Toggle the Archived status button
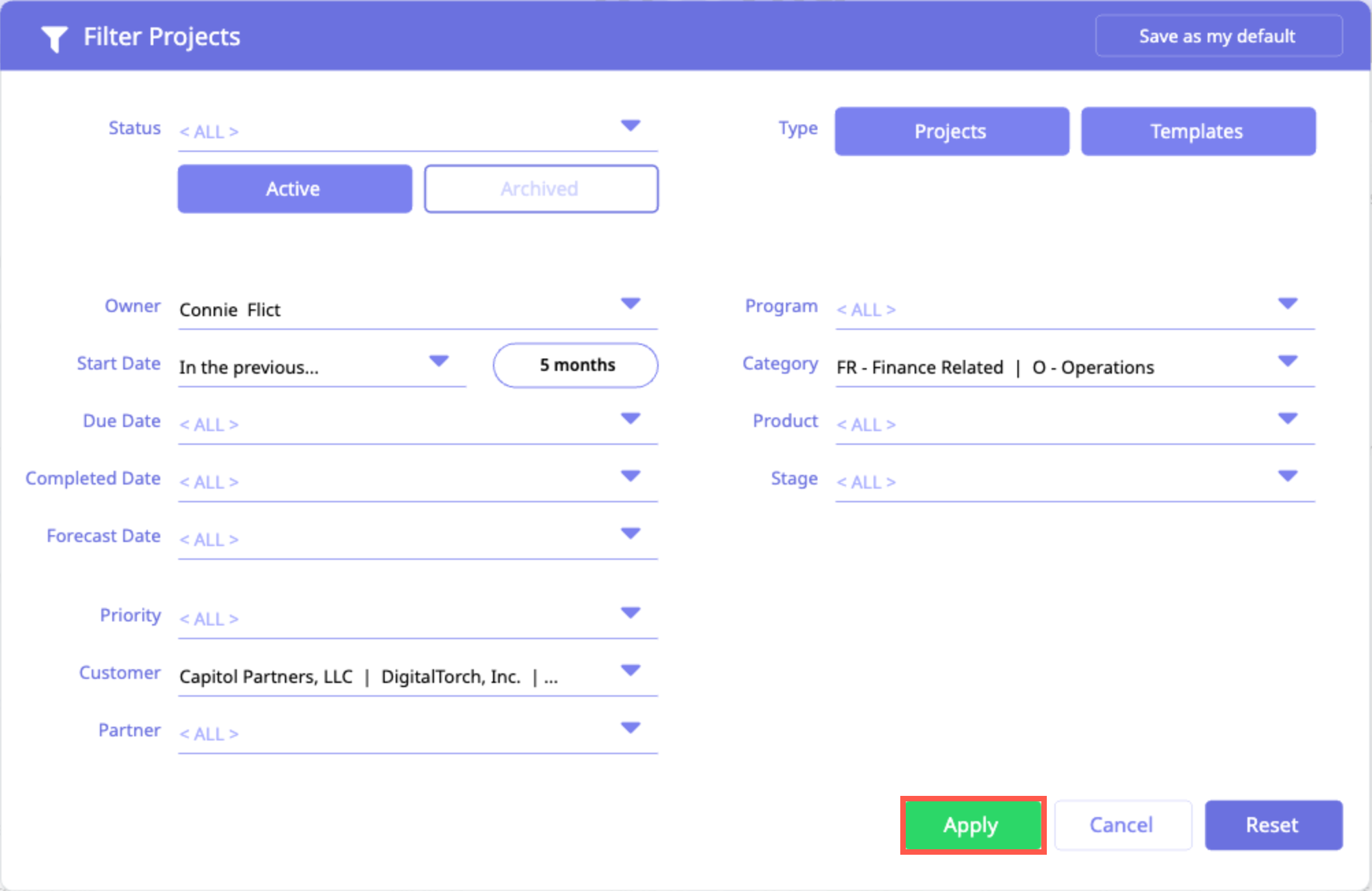 (x=541, y=189)
